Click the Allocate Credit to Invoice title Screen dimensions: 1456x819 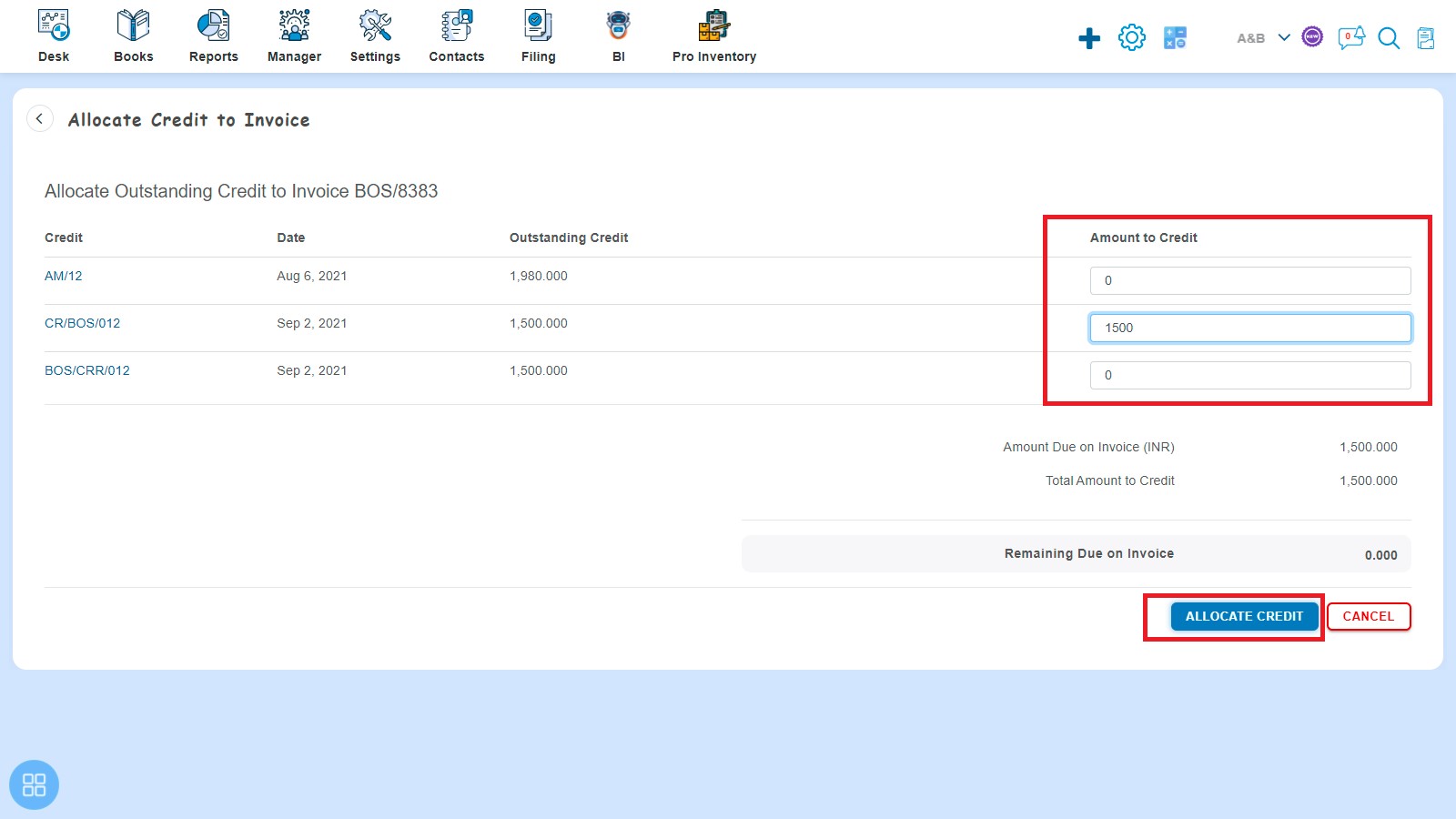189,120
